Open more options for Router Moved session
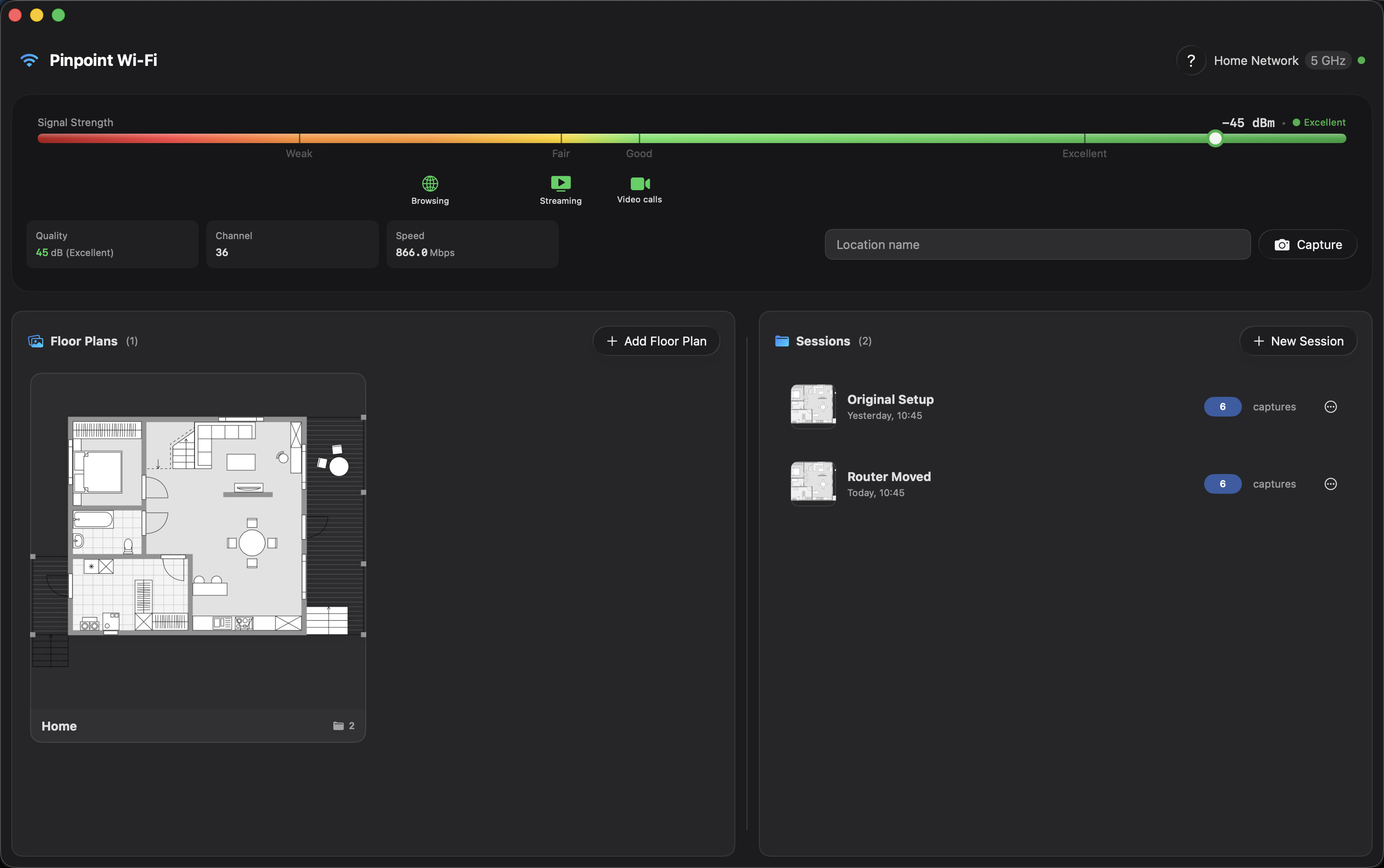The image size is (1384, 868). tap(1330, 484)
